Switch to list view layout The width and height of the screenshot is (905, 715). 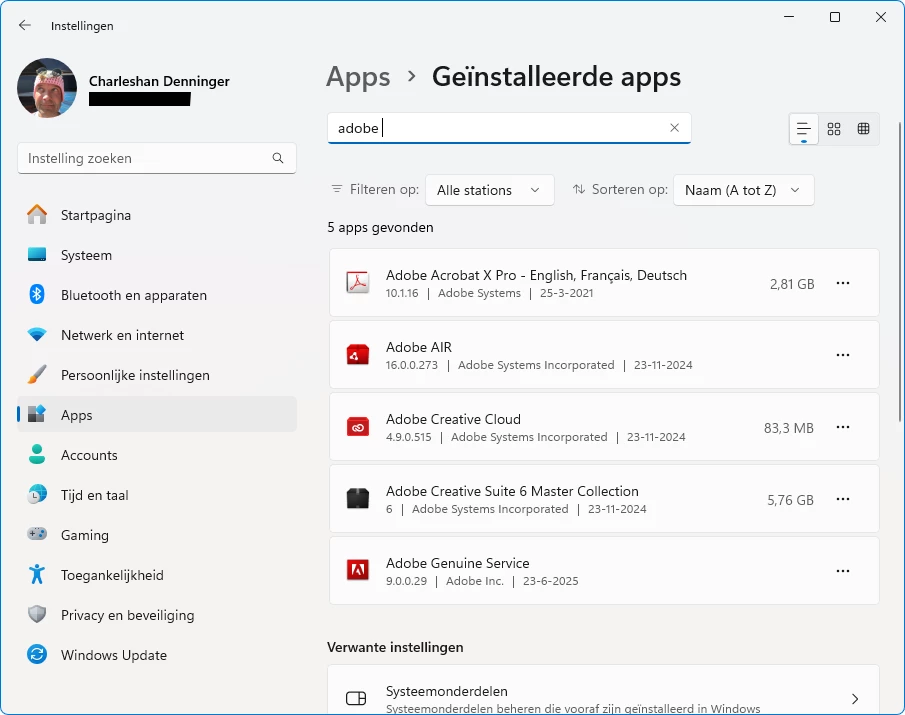[x=803, y=129]
